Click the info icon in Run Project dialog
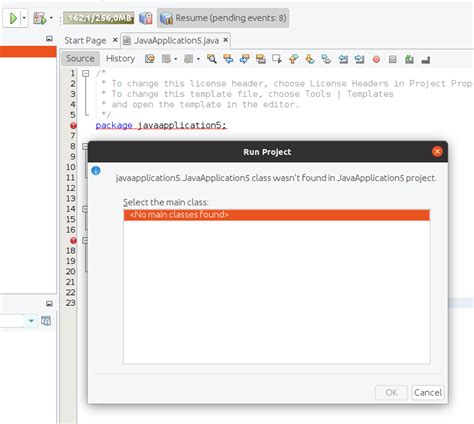This screenshot has height=424, width=474. coord(96,171)
